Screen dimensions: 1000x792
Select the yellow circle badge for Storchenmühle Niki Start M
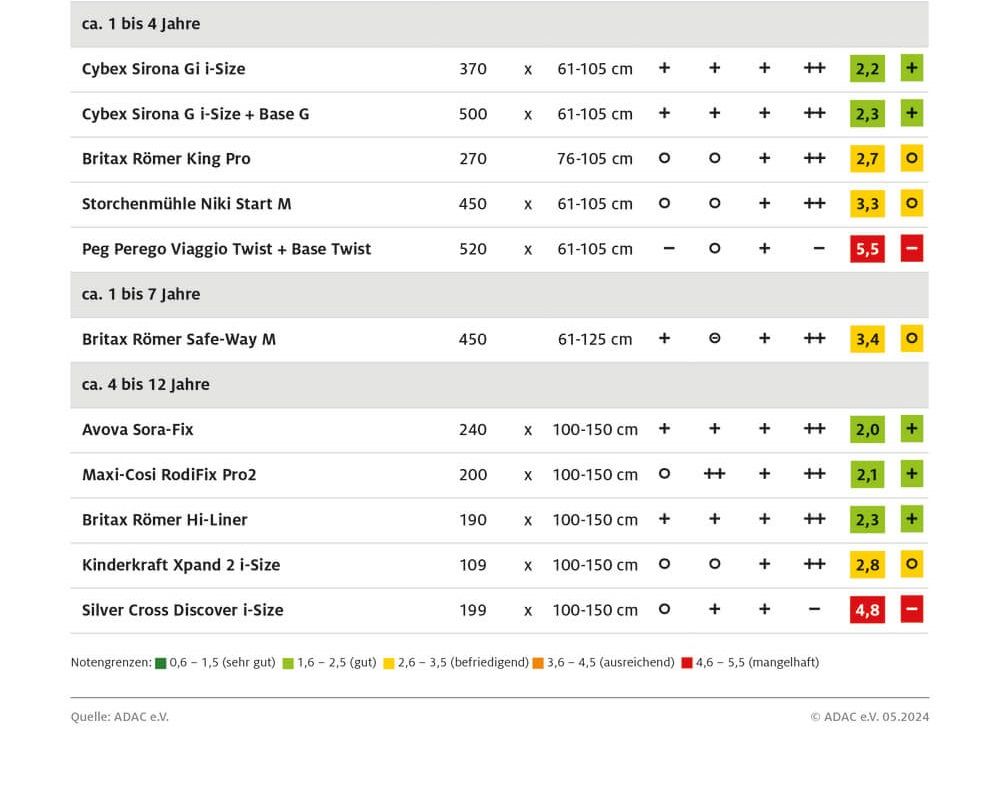point(911,203)
